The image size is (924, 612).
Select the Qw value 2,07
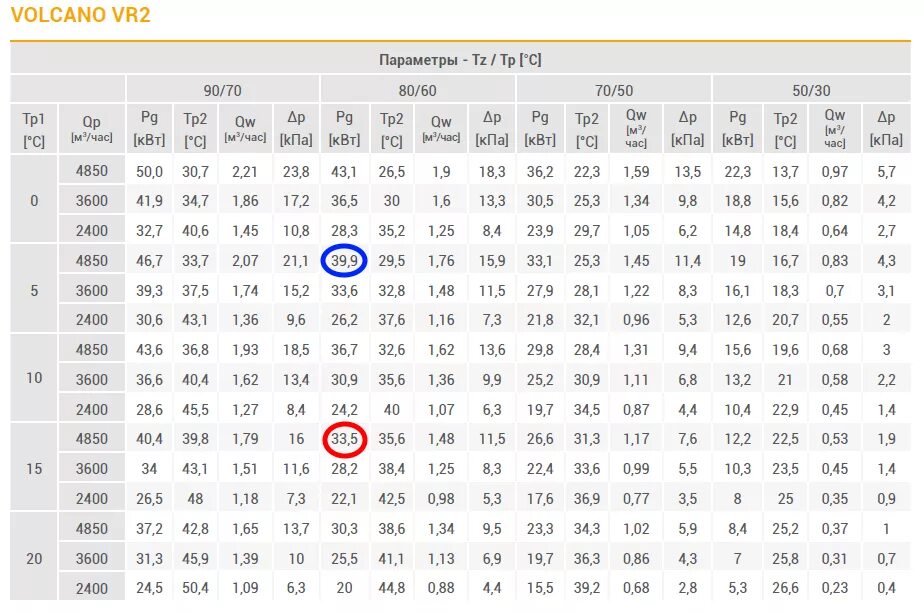[x=245, y=260]
